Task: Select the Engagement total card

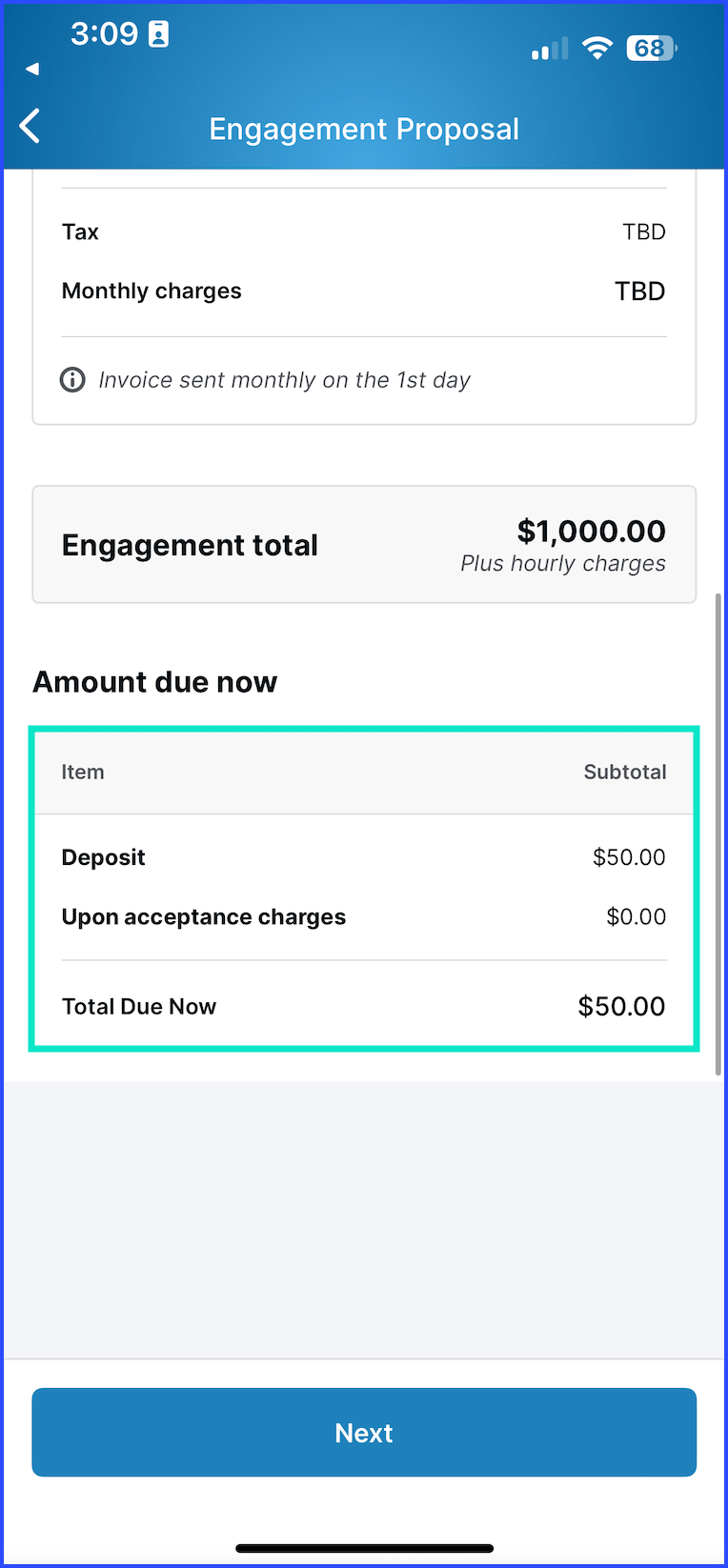Action: point(364,545)
